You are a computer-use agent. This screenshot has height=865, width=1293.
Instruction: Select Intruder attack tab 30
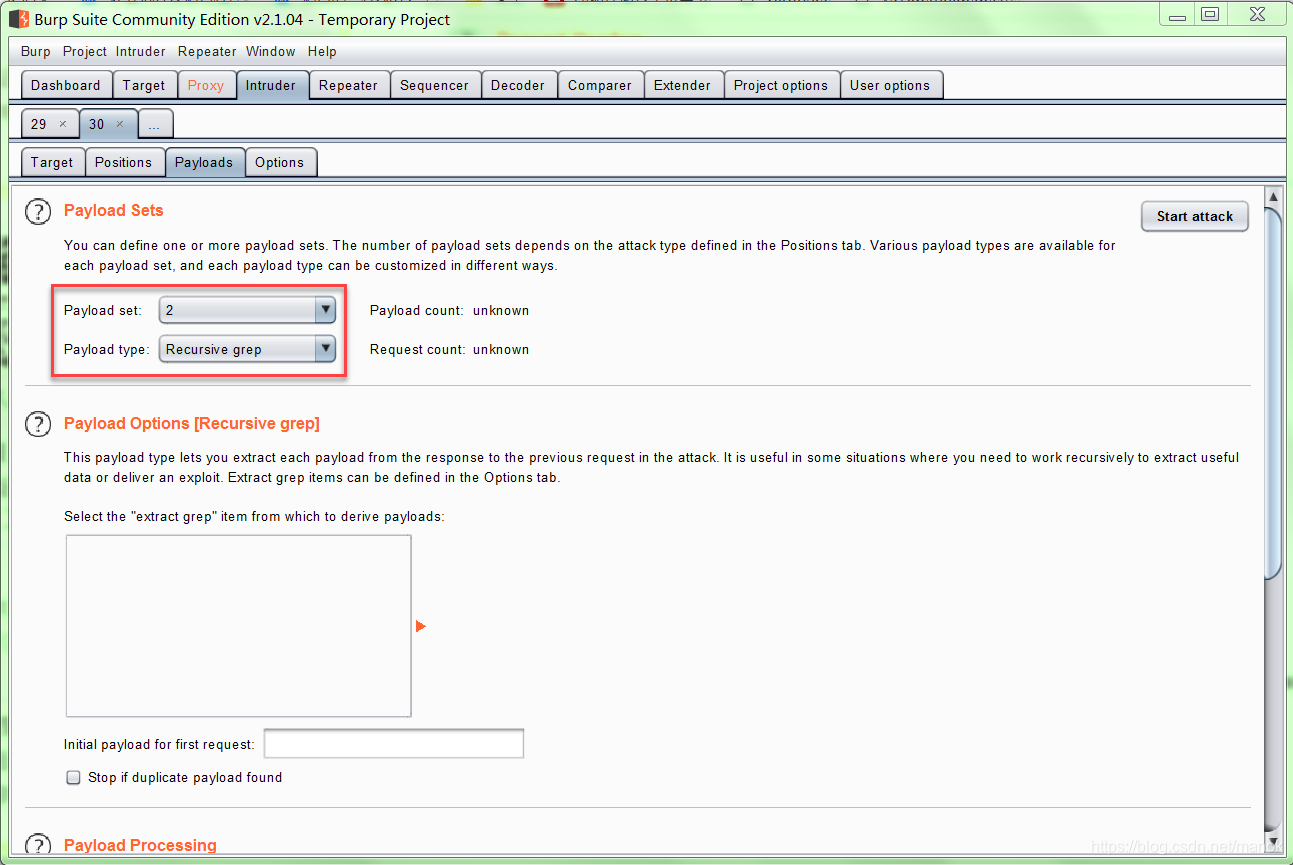(96, 124)
